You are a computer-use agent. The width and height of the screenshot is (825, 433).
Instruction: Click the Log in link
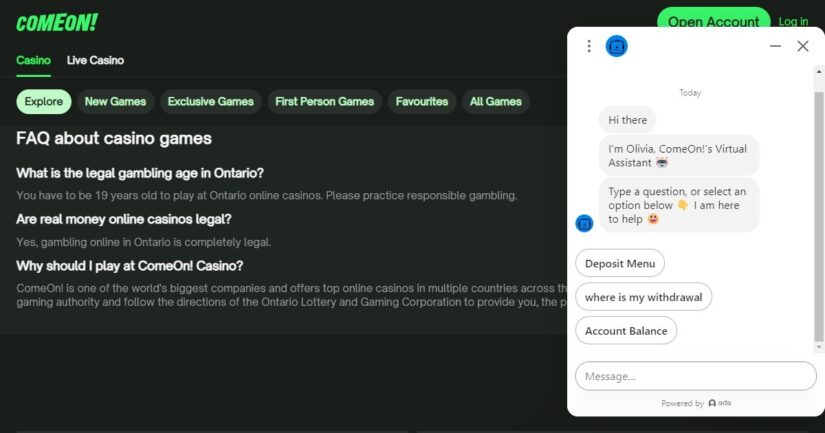tap(793, 22)
